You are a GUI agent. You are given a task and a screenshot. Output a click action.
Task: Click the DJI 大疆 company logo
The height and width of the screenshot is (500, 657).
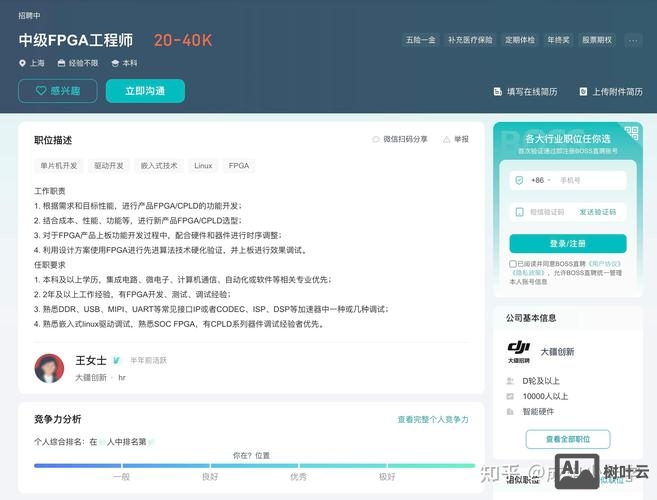[519, 352]
